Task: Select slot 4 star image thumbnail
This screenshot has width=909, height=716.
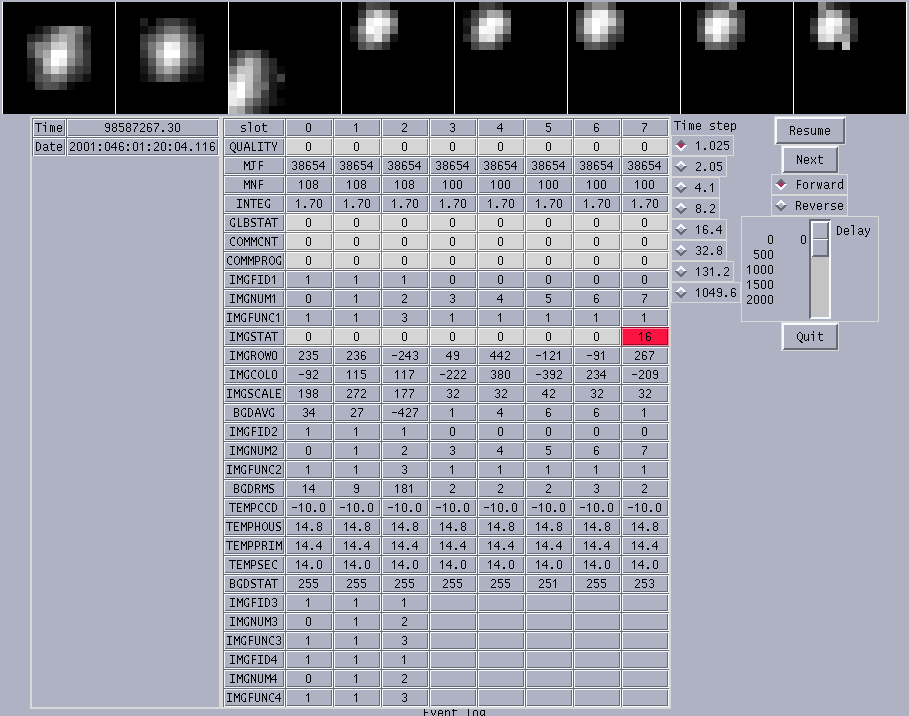Action: click(511, 57)
